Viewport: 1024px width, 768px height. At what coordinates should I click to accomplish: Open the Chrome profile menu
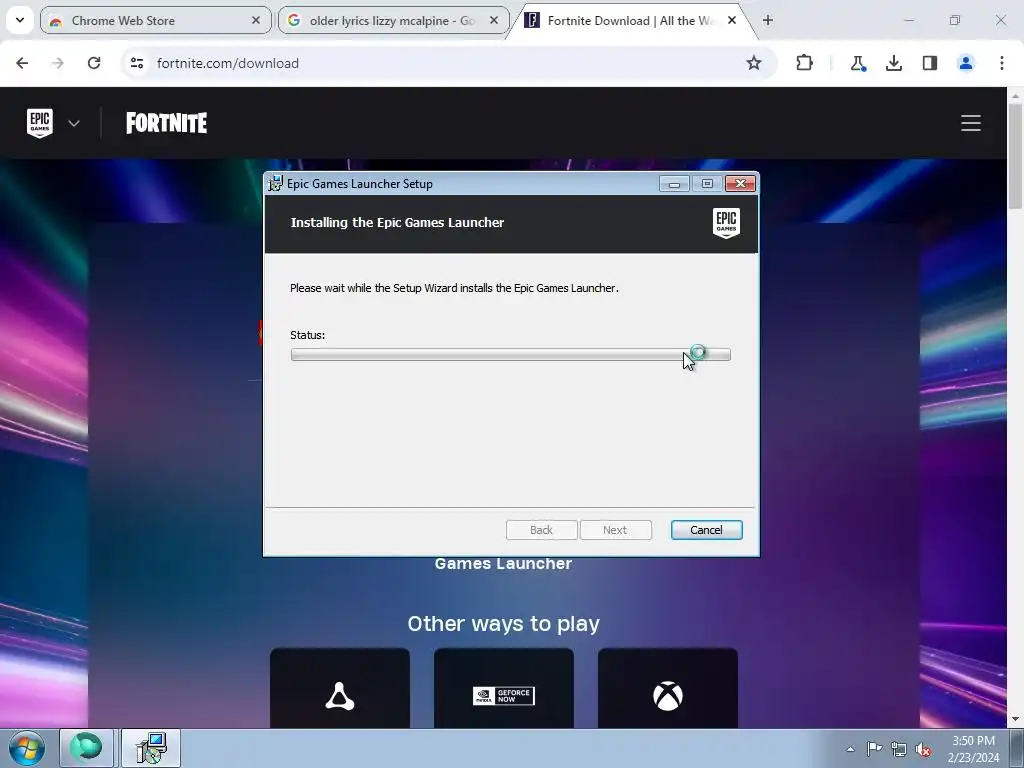click(x=966, y=63)
